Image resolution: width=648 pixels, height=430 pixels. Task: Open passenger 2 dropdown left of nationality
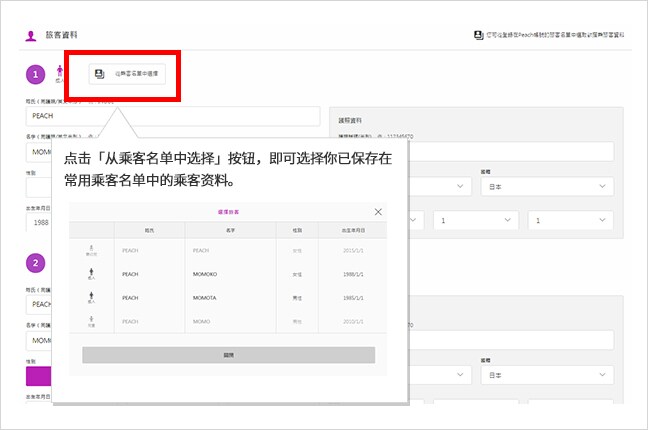click(440, 375)
